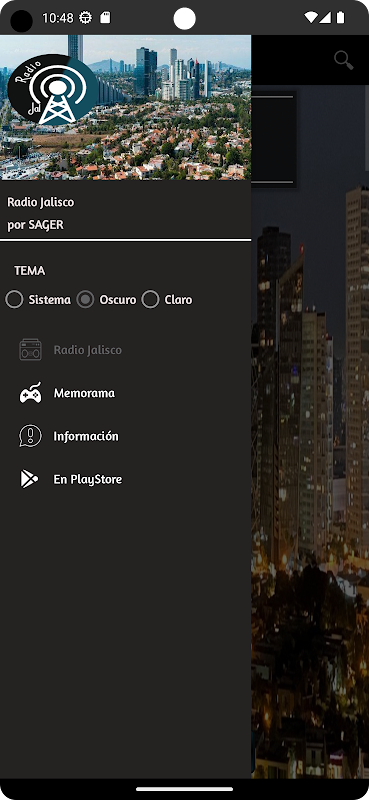369x800 pixels.
Task: Tap the Información exclamation bubble icon
Action: 30,436
